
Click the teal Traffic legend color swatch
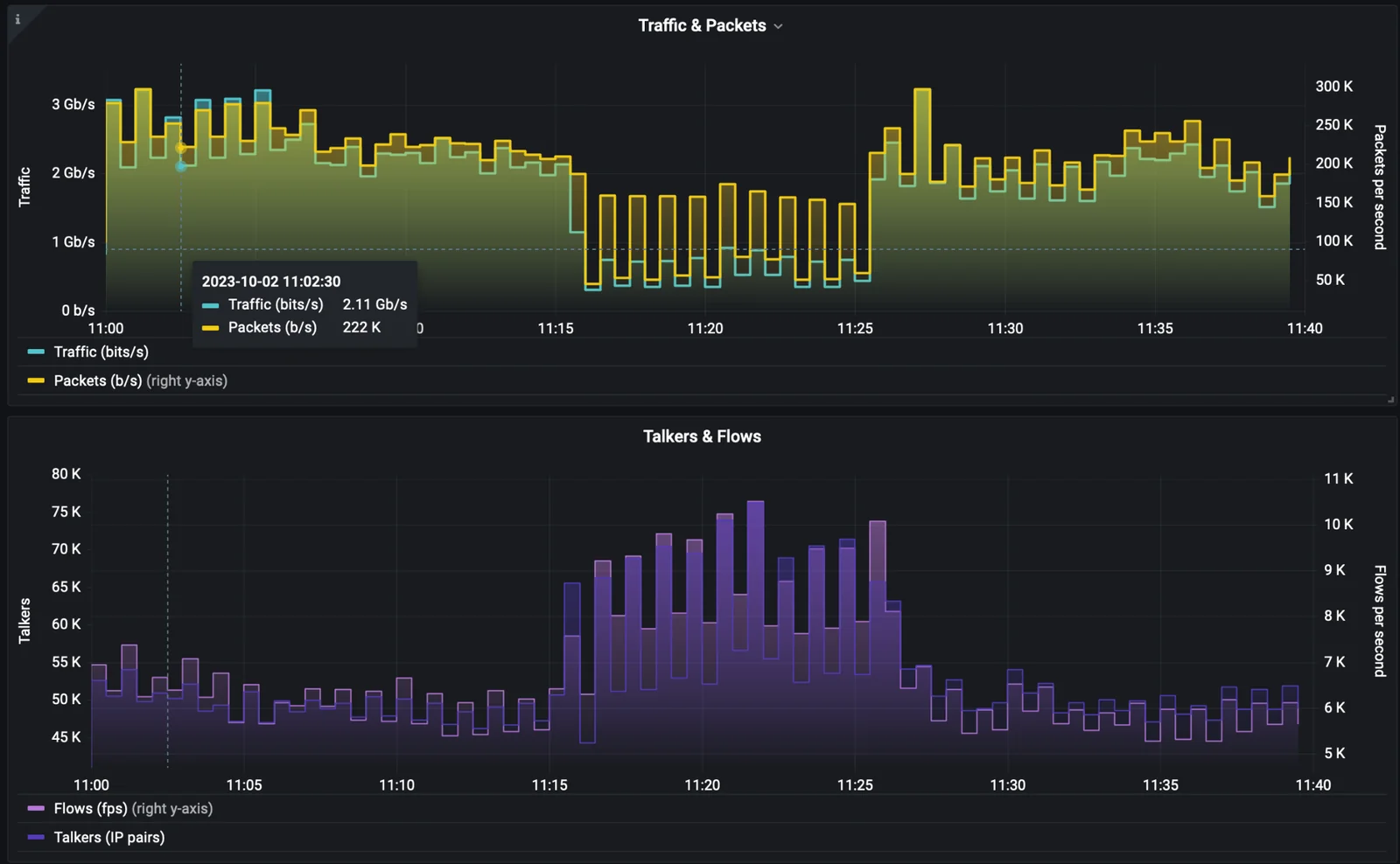click(x=36, y=352)
